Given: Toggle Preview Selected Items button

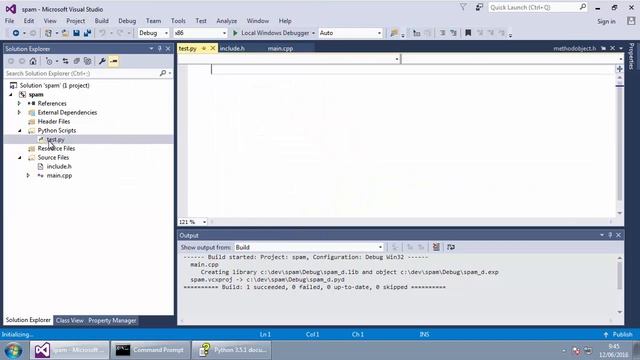Looking at the screenshot, I should coord(113,61).
